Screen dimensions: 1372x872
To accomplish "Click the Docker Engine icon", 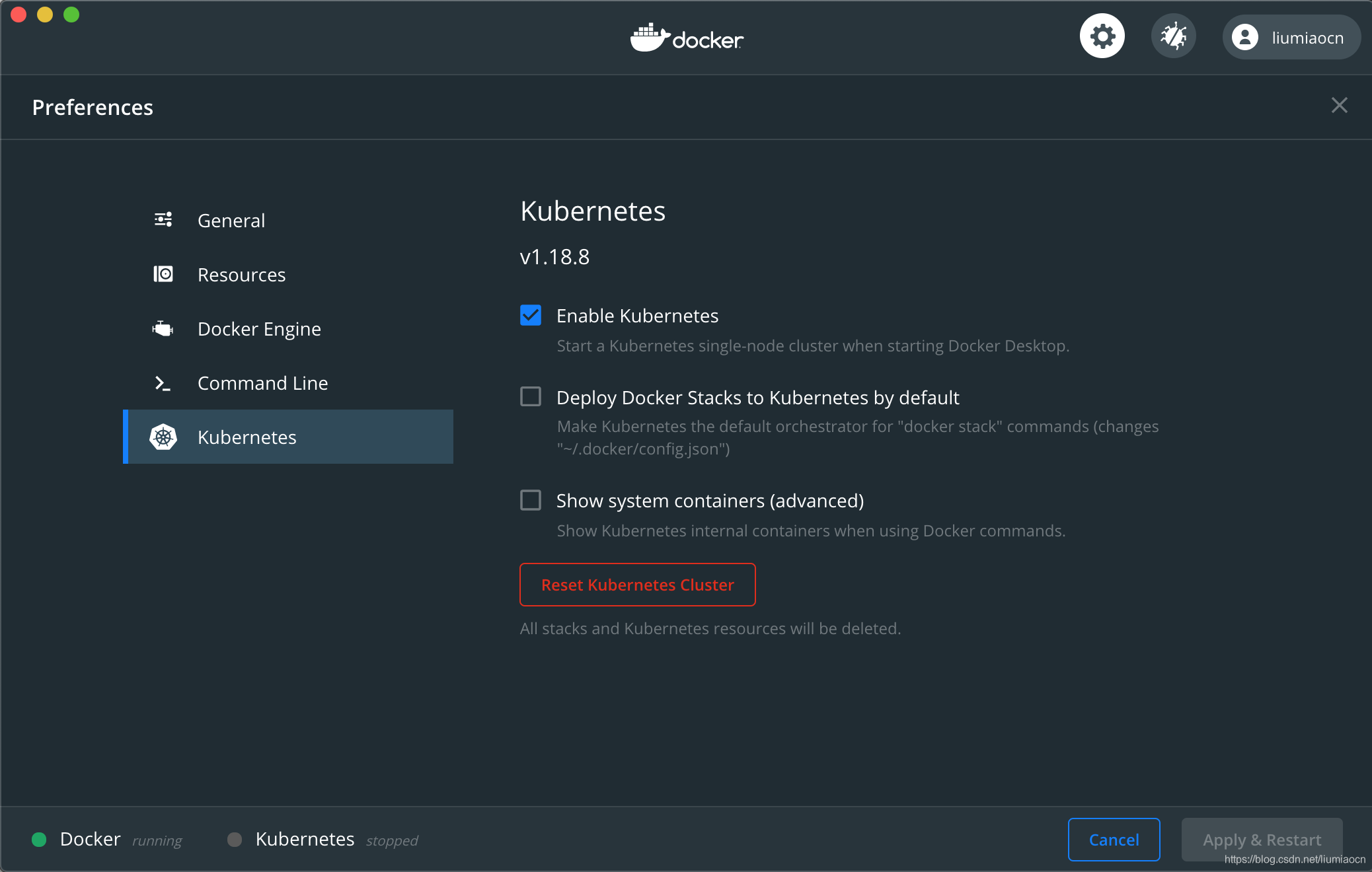I will pos(163,328).
